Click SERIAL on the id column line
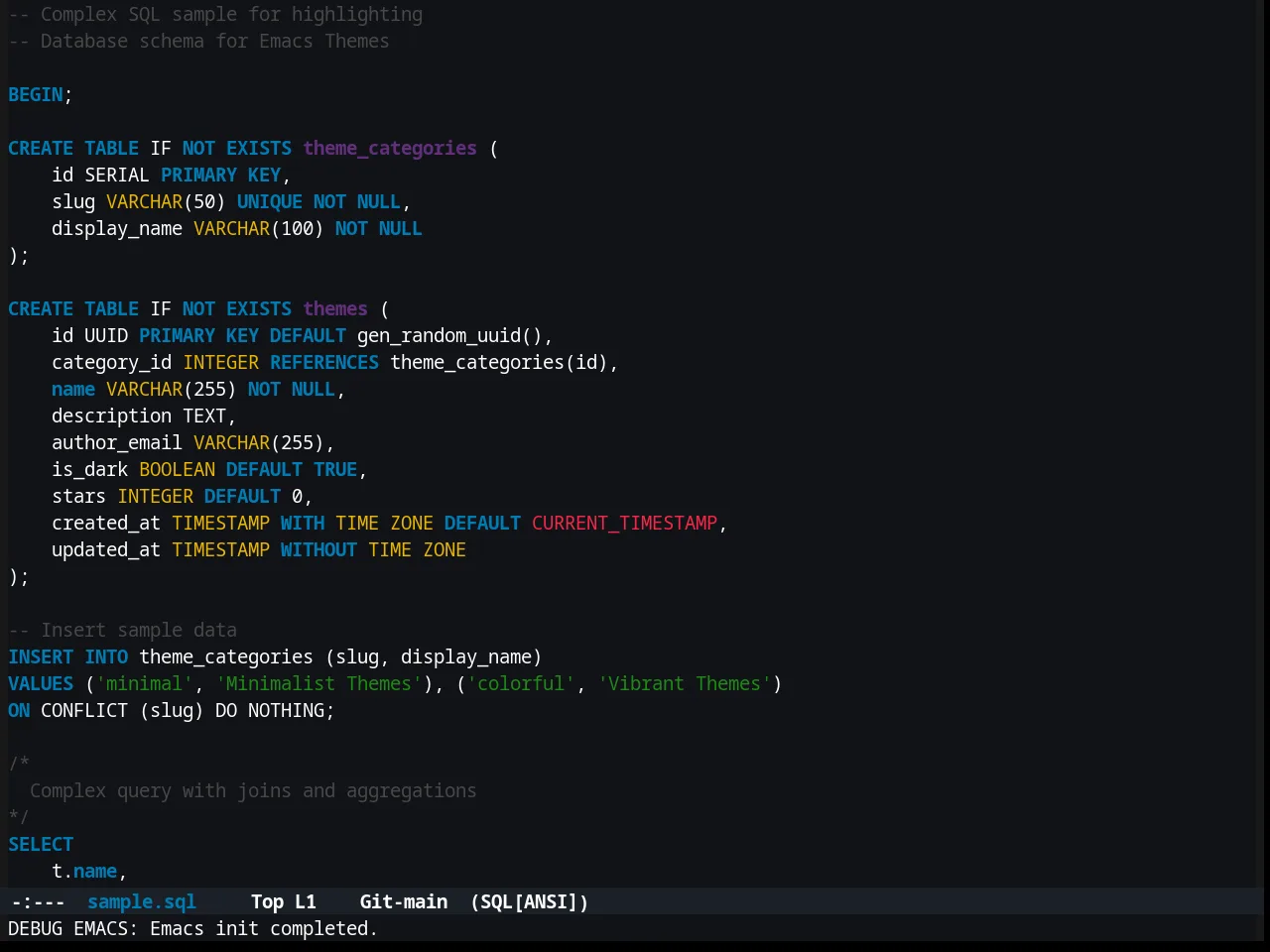The width and height of the screenshot is (1270, 952). pyautogui.click(x=116, y=175)
